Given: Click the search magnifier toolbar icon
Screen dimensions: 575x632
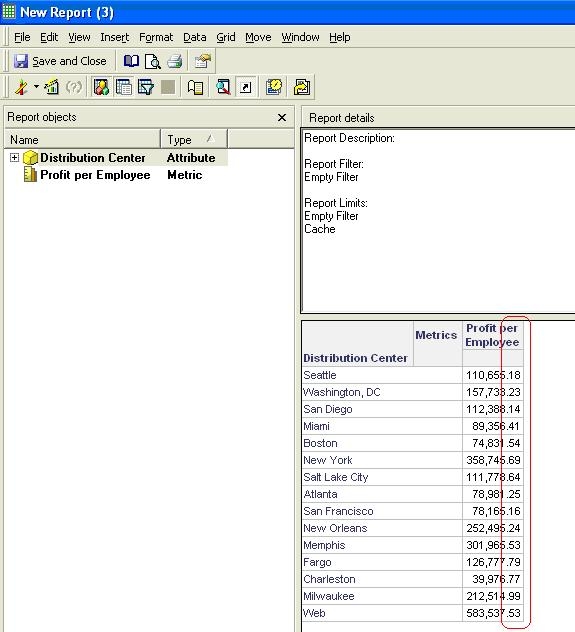Looking at the screenshot, I should coord(223,87).
